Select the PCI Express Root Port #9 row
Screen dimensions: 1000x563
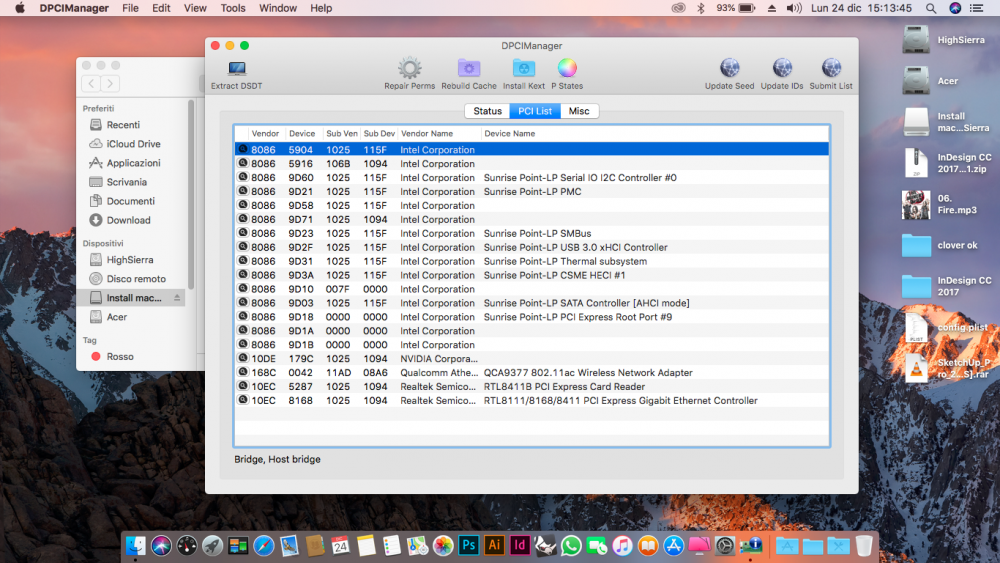(532, 317)
